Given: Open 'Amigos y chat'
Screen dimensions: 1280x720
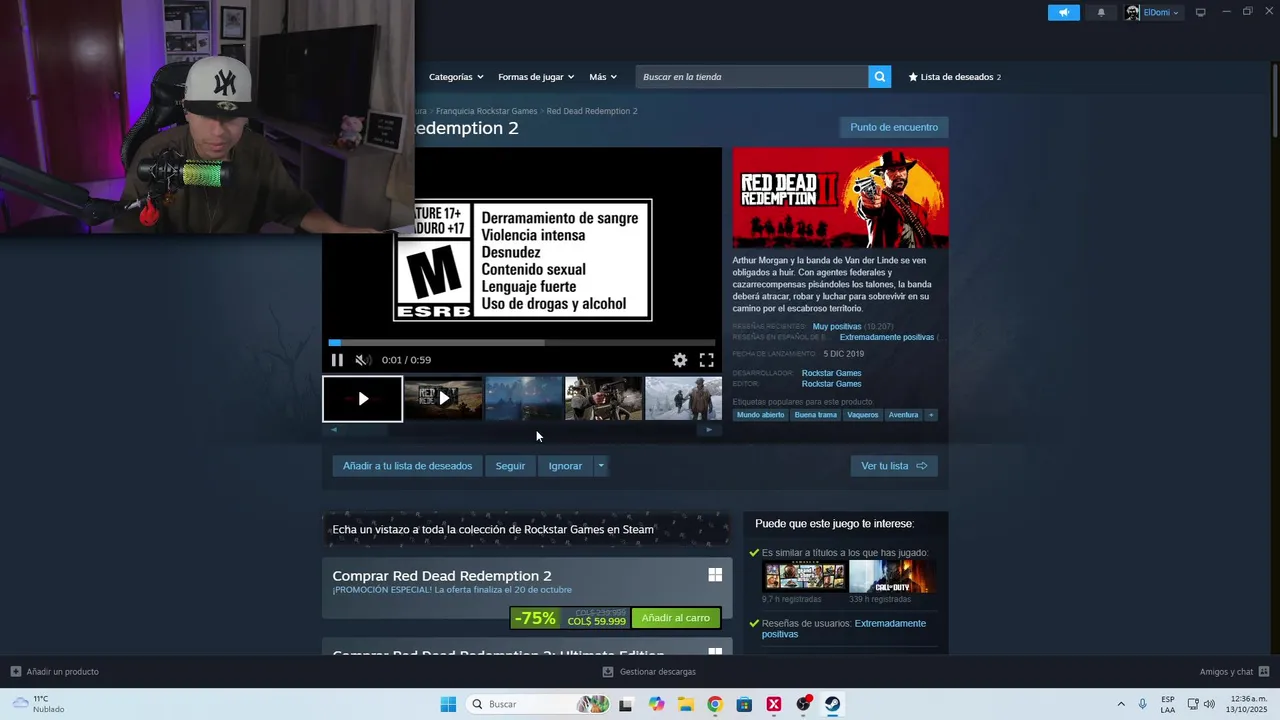Looking at the screenshot, I should coord(1234,672).
